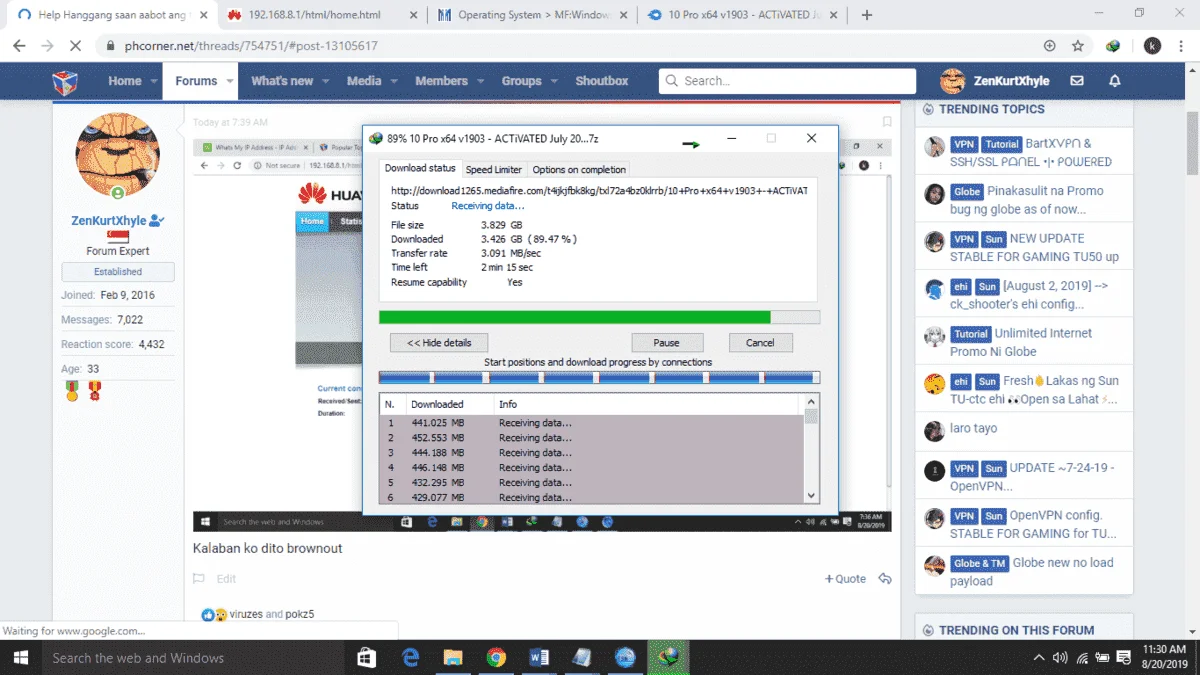Click the green download progress bar
The image size is (1200, 675).
pos(599,317)
